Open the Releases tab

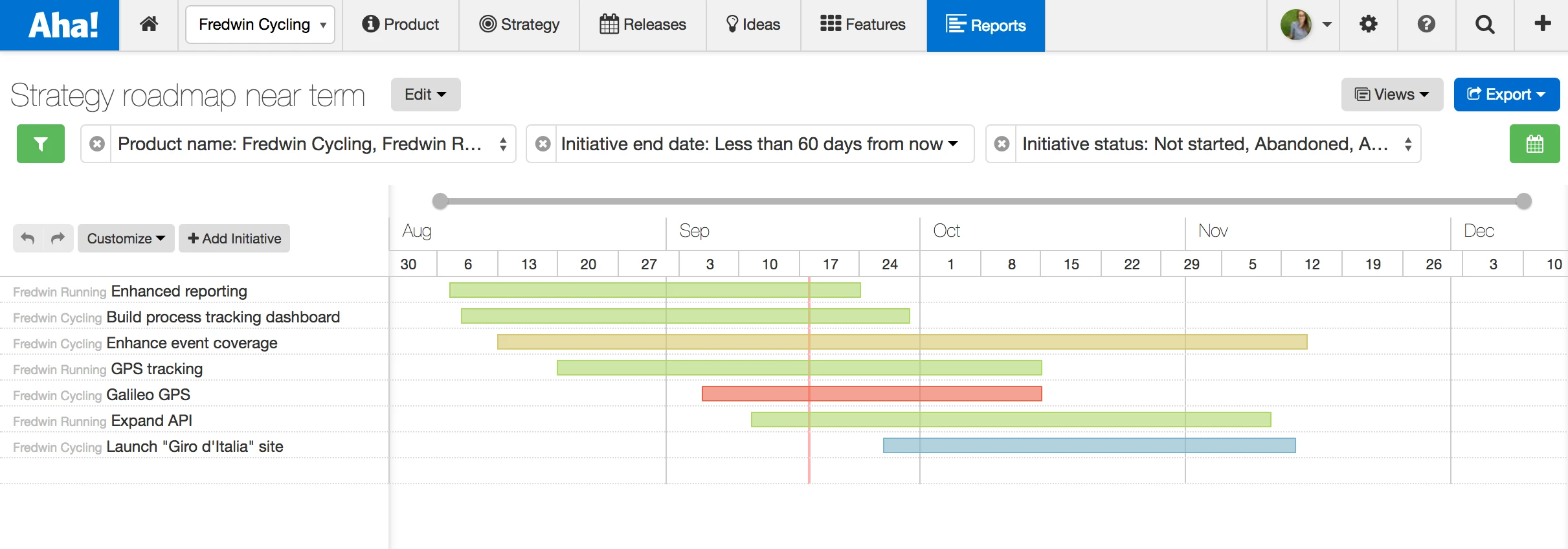[643, 25]
